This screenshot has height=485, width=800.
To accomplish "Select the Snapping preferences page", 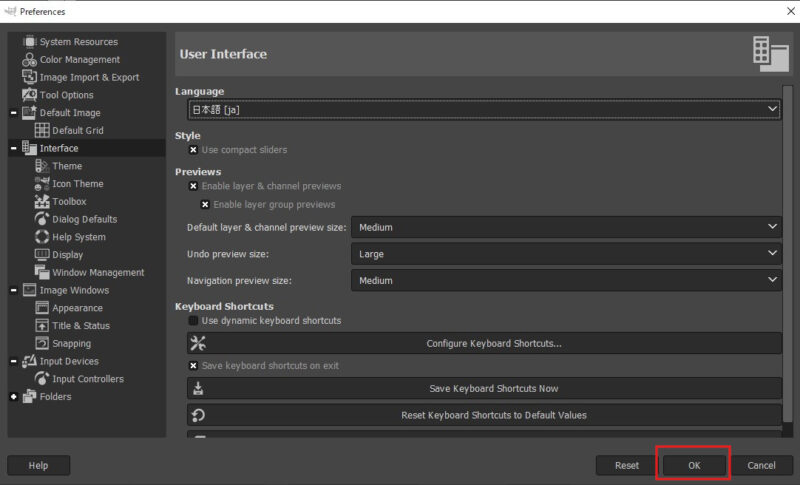I will [71, 343].
